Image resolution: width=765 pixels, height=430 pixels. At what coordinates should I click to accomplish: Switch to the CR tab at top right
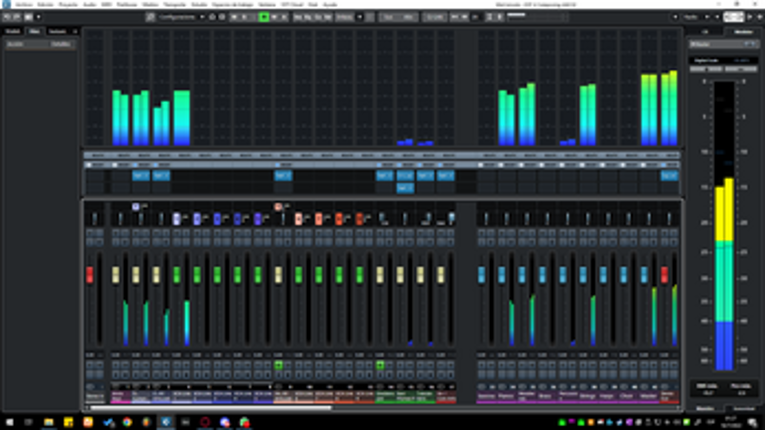(705, 32)
